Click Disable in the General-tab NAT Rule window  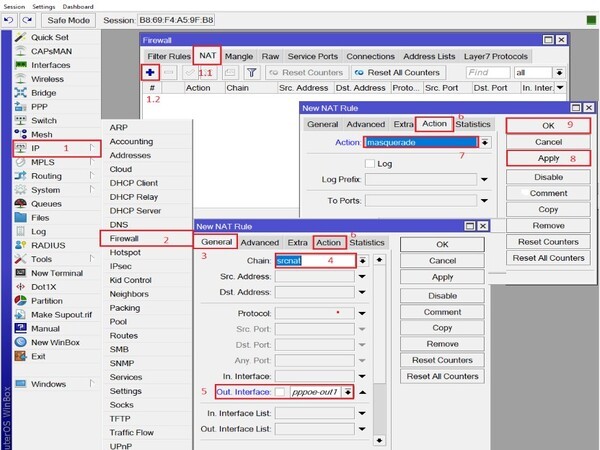pyautogui.click(x=442, y=296)
